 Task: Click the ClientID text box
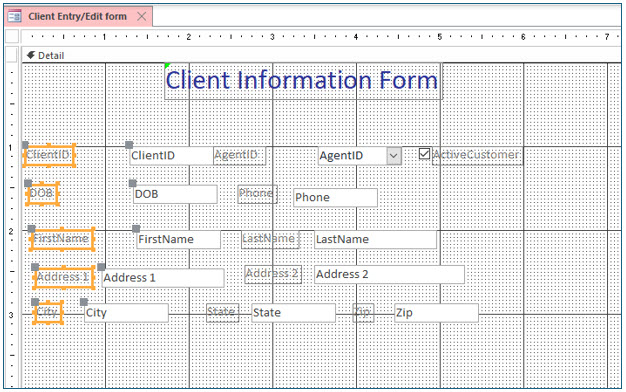tap(172, 156)
